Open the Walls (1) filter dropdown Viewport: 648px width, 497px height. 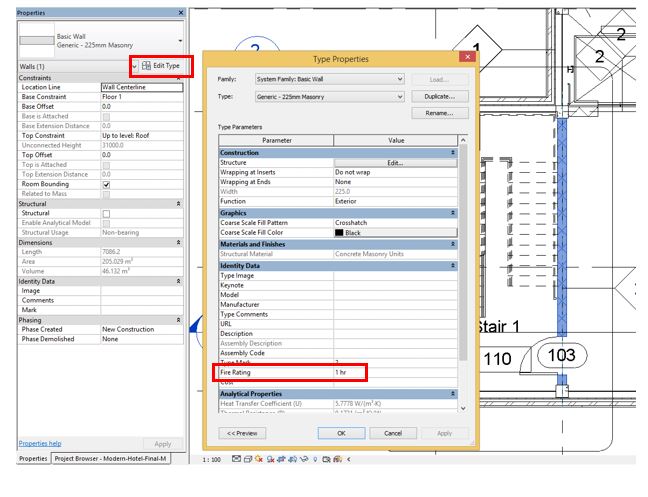pyautogui.click(x=134, y=67)
